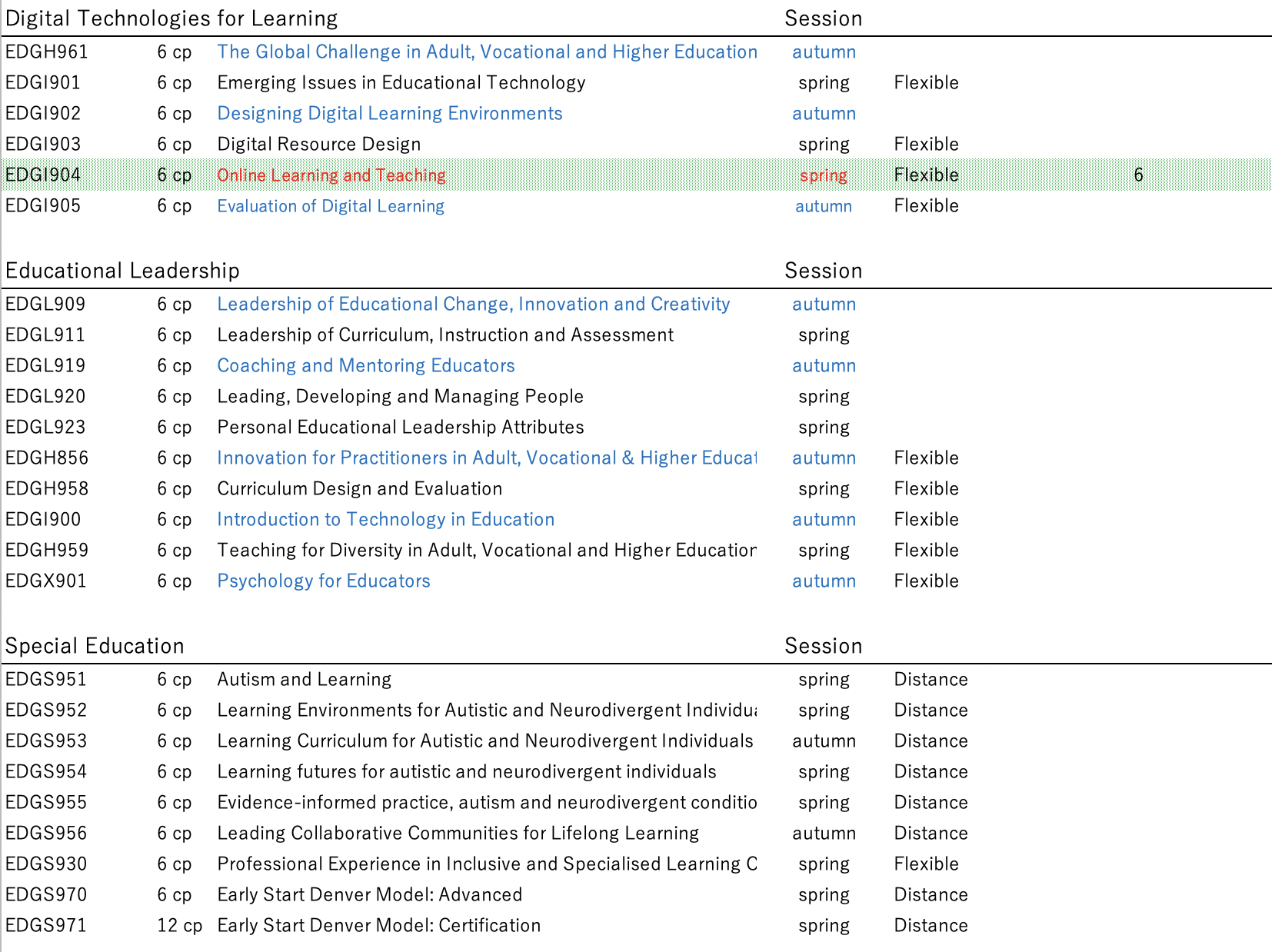Select the value 6 in the EDGI904 row
The width and height of the screenshot is (1275, 952).
point(1139,175)
